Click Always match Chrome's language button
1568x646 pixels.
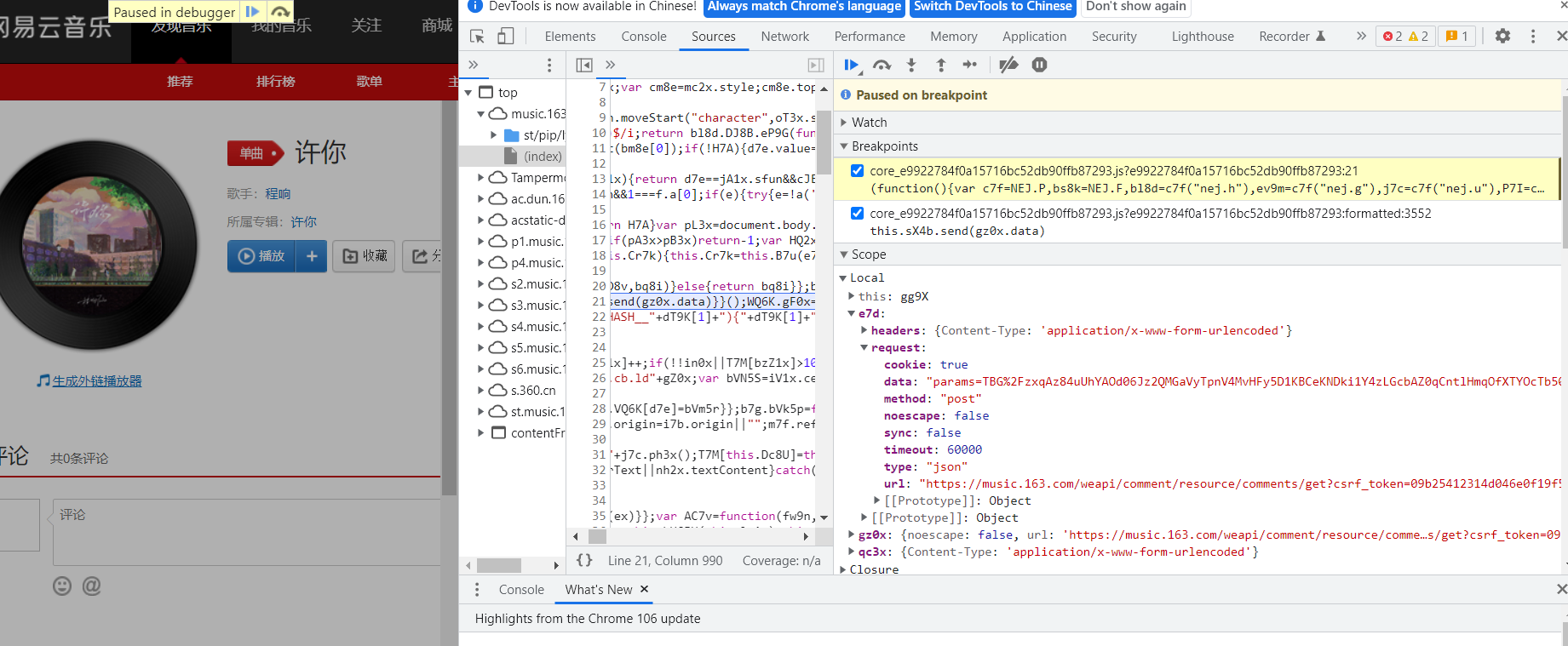point(804,7)
